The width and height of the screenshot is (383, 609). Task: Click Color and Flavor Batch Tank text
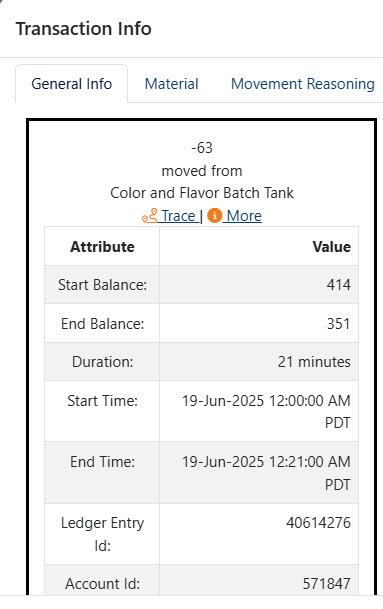pyautogui.click(x=202, y=193)
